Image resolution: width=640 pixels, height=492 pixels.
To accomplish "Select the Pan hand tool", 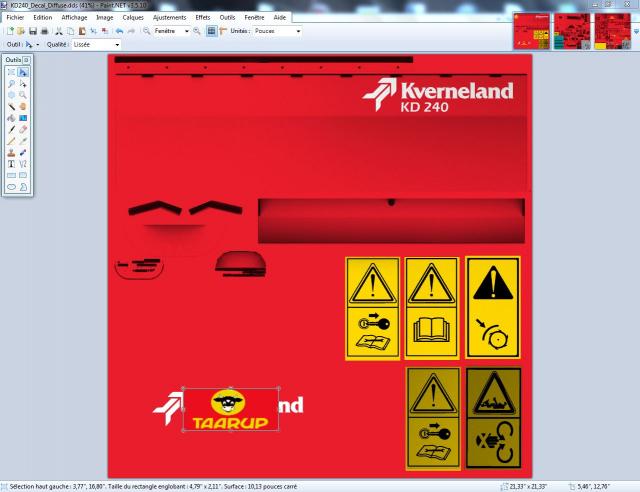I will coord(23,107).
